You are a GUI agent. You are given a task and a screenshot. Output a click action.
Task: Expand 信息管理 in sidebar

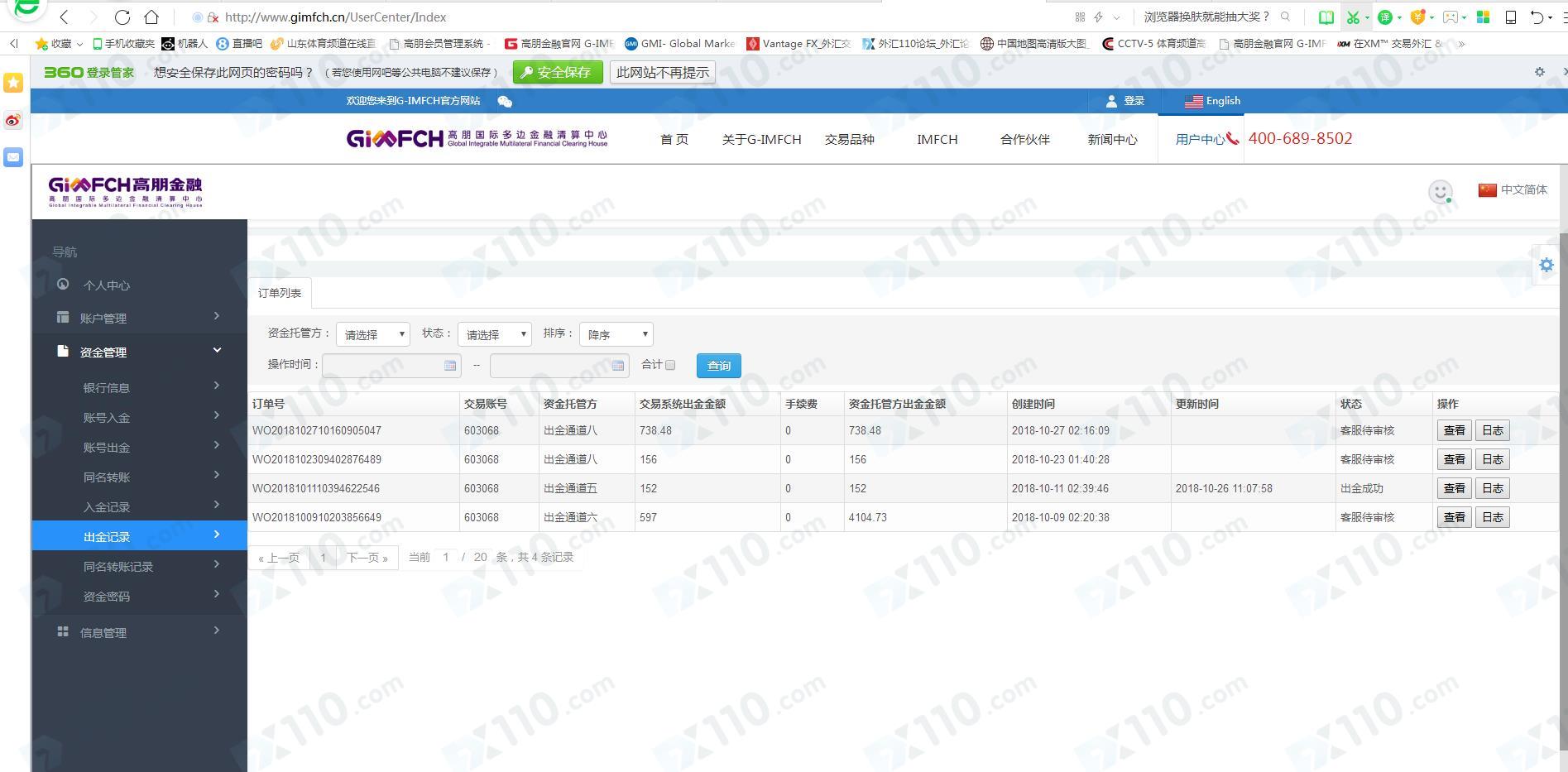tap(139, 632)
